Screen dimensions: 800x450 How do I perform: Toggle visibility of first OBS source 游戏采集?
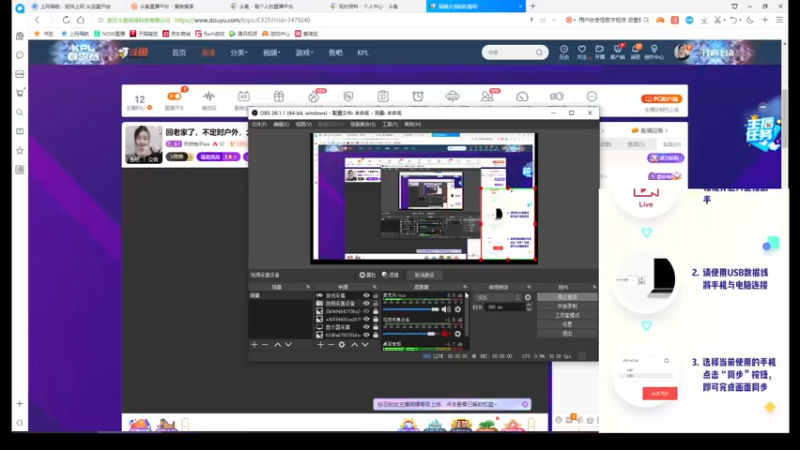coord(366,295)
